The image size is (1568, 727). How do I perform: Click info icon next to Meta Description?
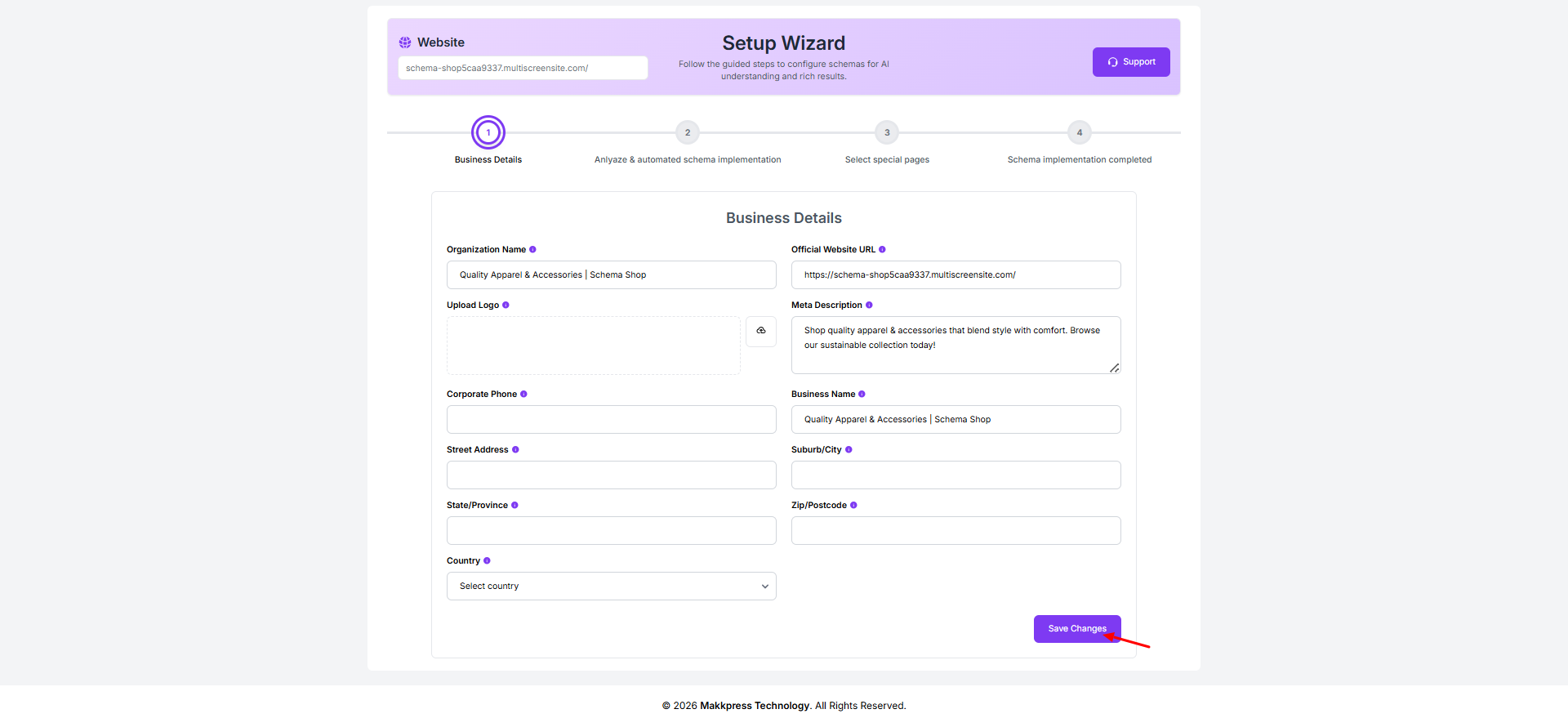point(869,306)
